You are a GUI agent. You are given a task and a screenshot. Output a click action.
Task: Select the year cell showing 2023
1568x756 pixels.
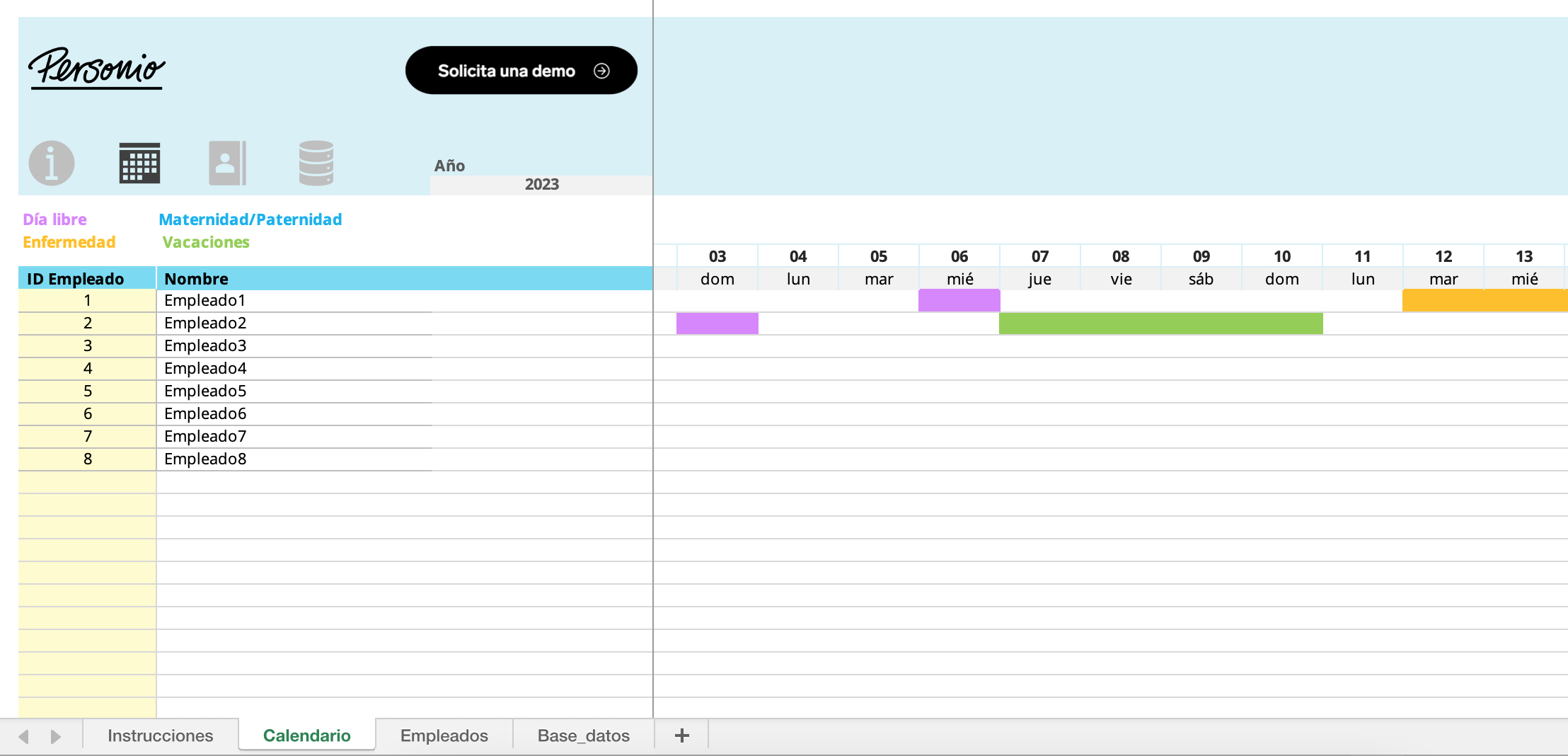point(541,185)
